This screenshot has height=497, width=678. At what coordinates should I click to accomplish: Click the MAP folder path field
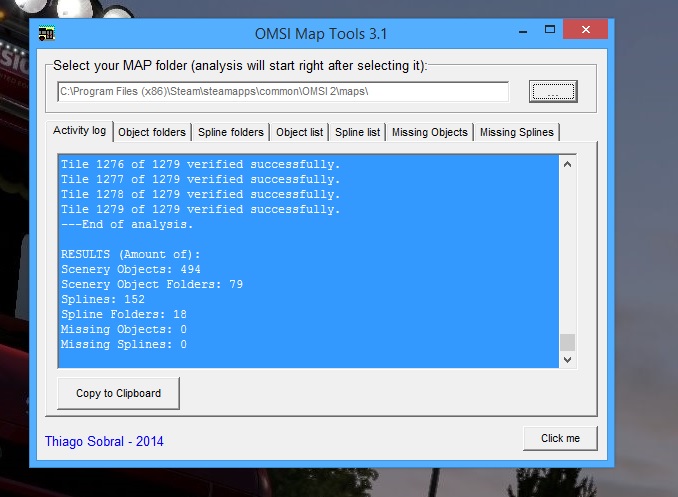click(282, 92)
